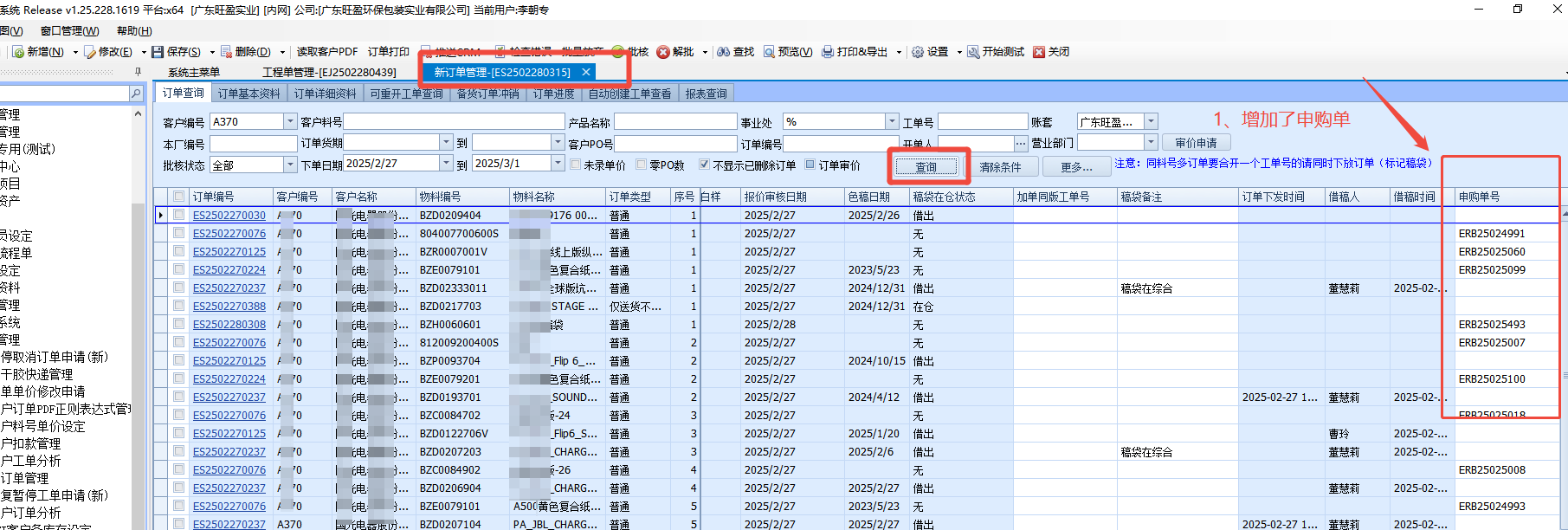Switch to 系统主菜单 tab
The image size is (1568, 530).
click(x=194, y=72)
